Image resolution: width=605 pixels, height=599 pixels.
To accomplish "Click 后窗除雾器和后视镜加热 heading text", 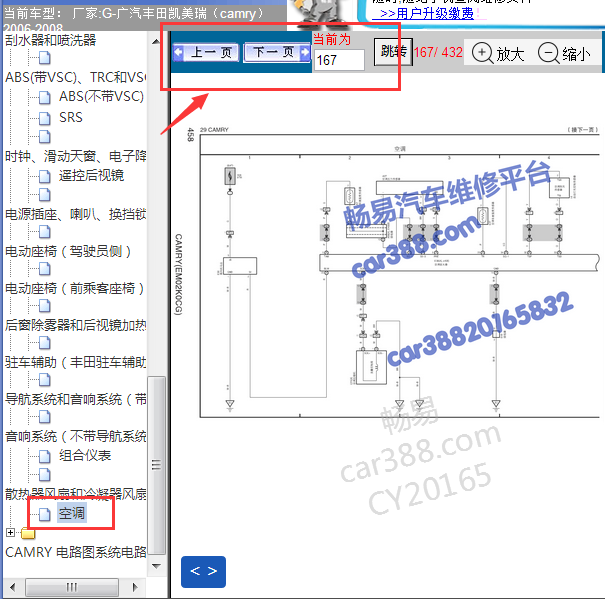I will 76,325.
